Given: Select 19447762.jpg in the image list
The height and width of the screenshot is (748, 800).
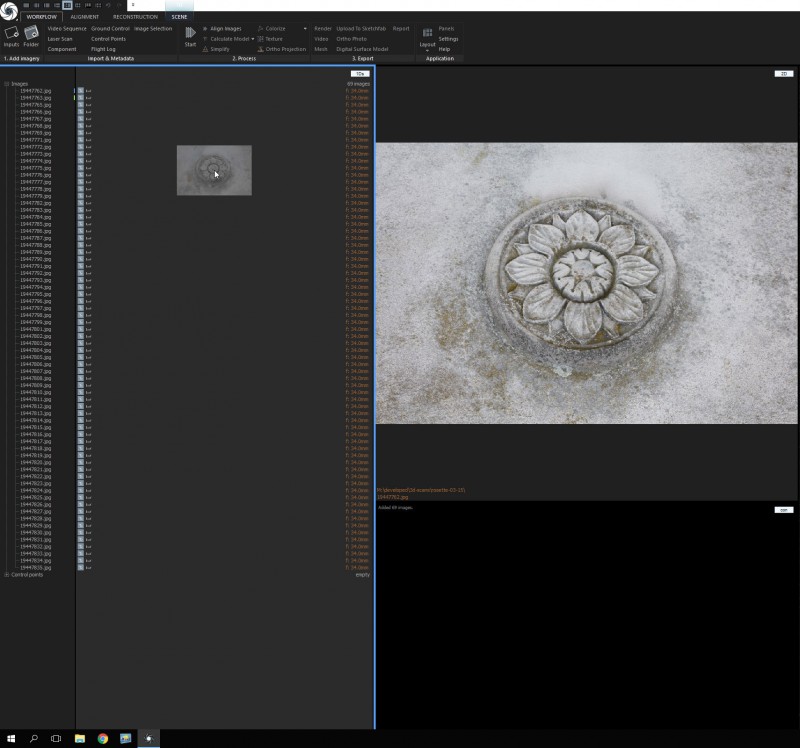Looking at the screenshot, I should [x=35, y=91].
